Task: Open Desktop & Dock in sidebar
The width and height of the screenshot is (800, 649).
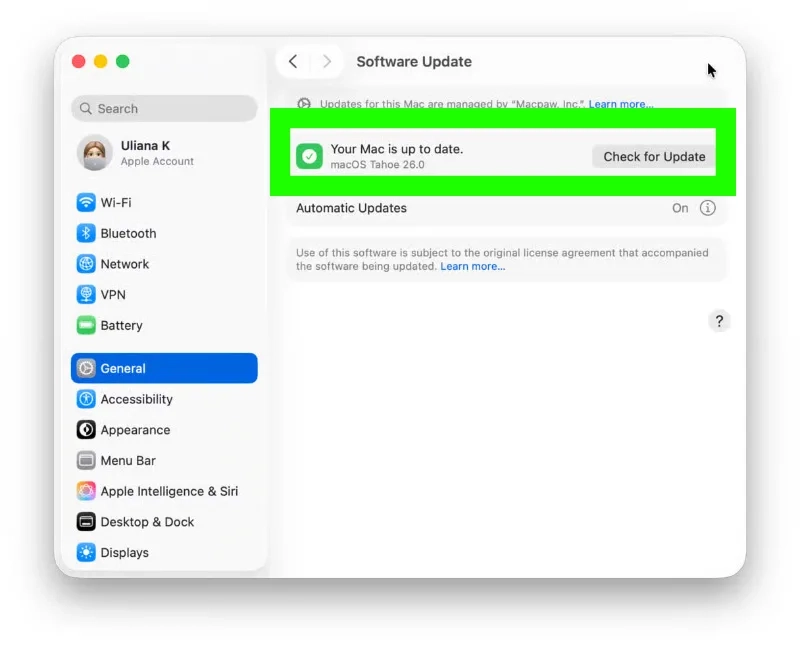Action: pos(147,522)
